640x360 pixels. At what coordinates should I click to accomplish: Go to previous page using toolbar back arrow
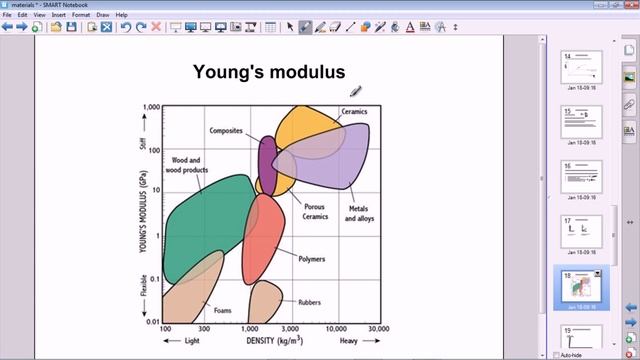pos(7,27)
